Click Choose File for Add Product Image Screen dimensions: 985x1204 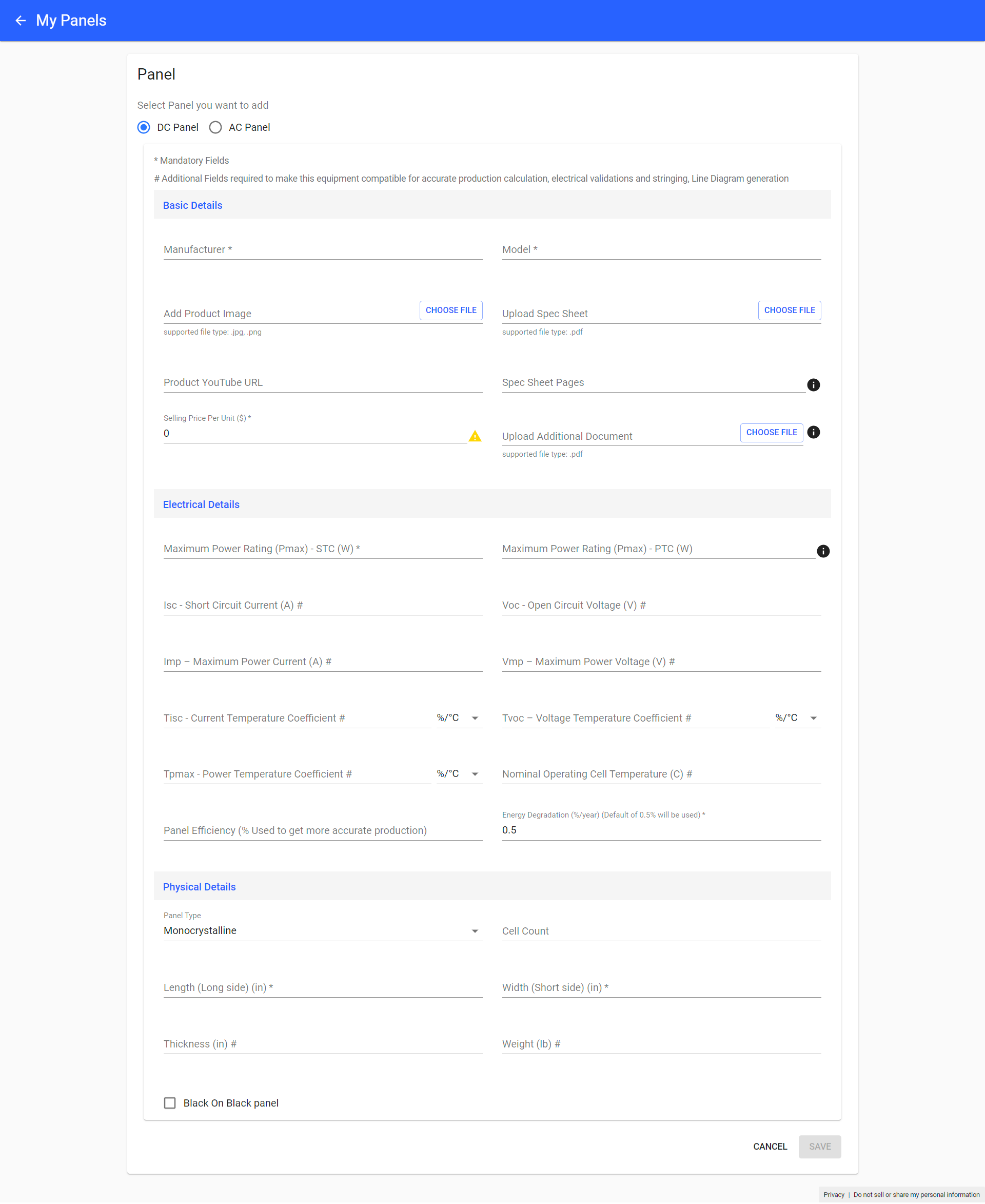coord(450,310)
